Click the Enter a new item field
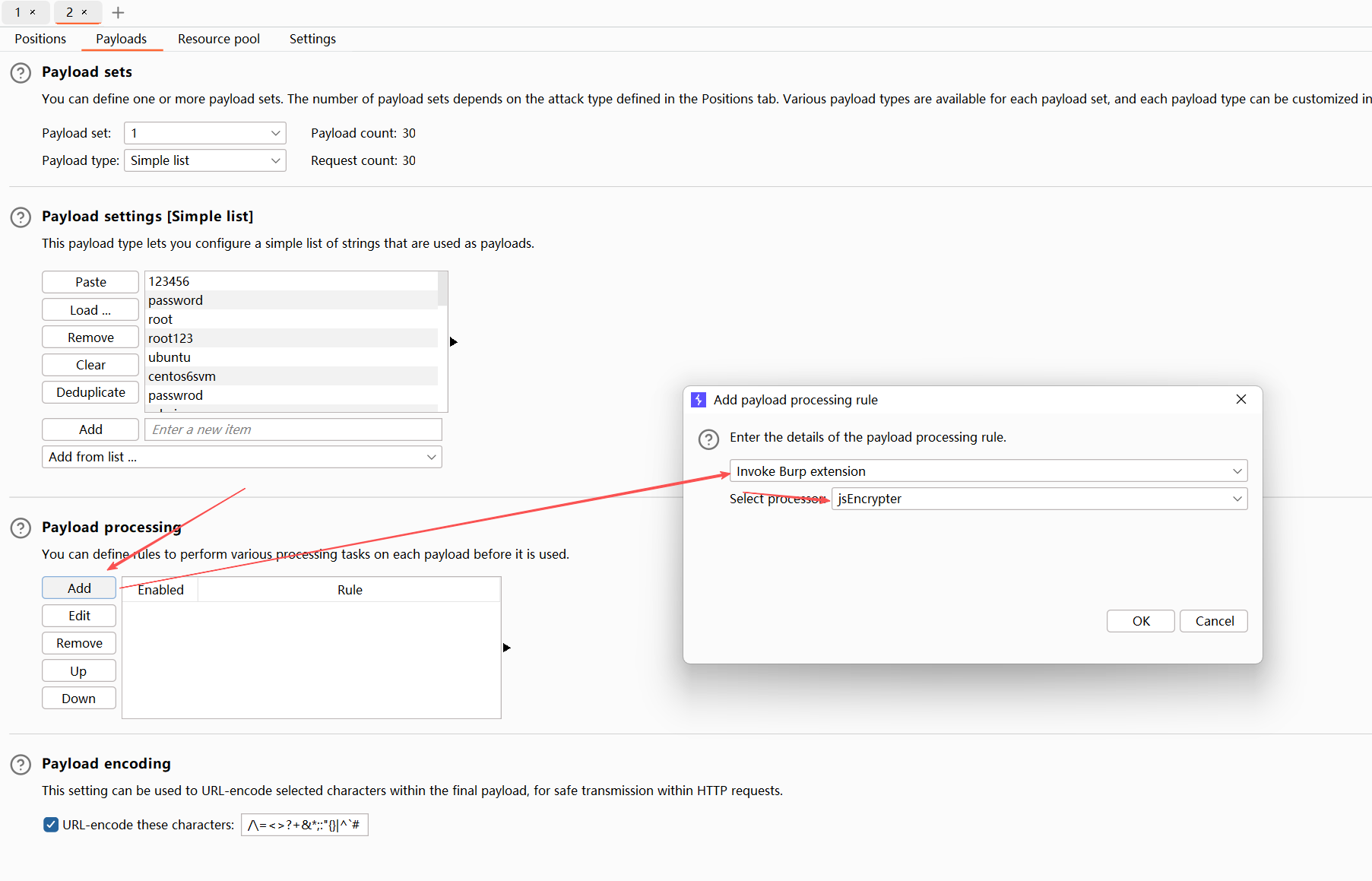 tap(293, 429)
